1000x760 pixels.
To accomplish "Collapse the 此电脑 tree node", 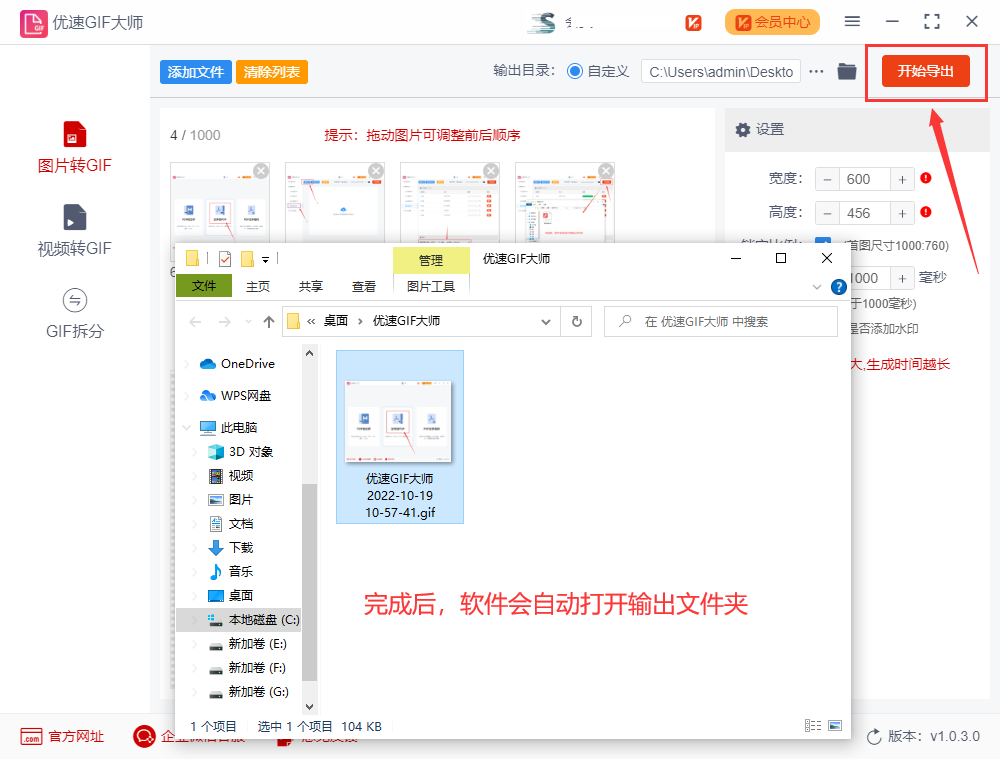I will pyautogui.click(x=187, y=428).
